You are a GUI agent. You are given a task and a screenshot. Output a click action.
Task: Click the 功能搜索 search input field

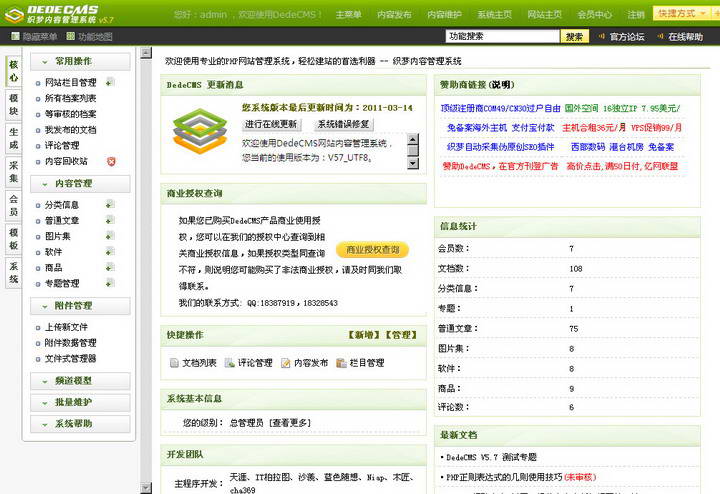(x=500, y=36)
